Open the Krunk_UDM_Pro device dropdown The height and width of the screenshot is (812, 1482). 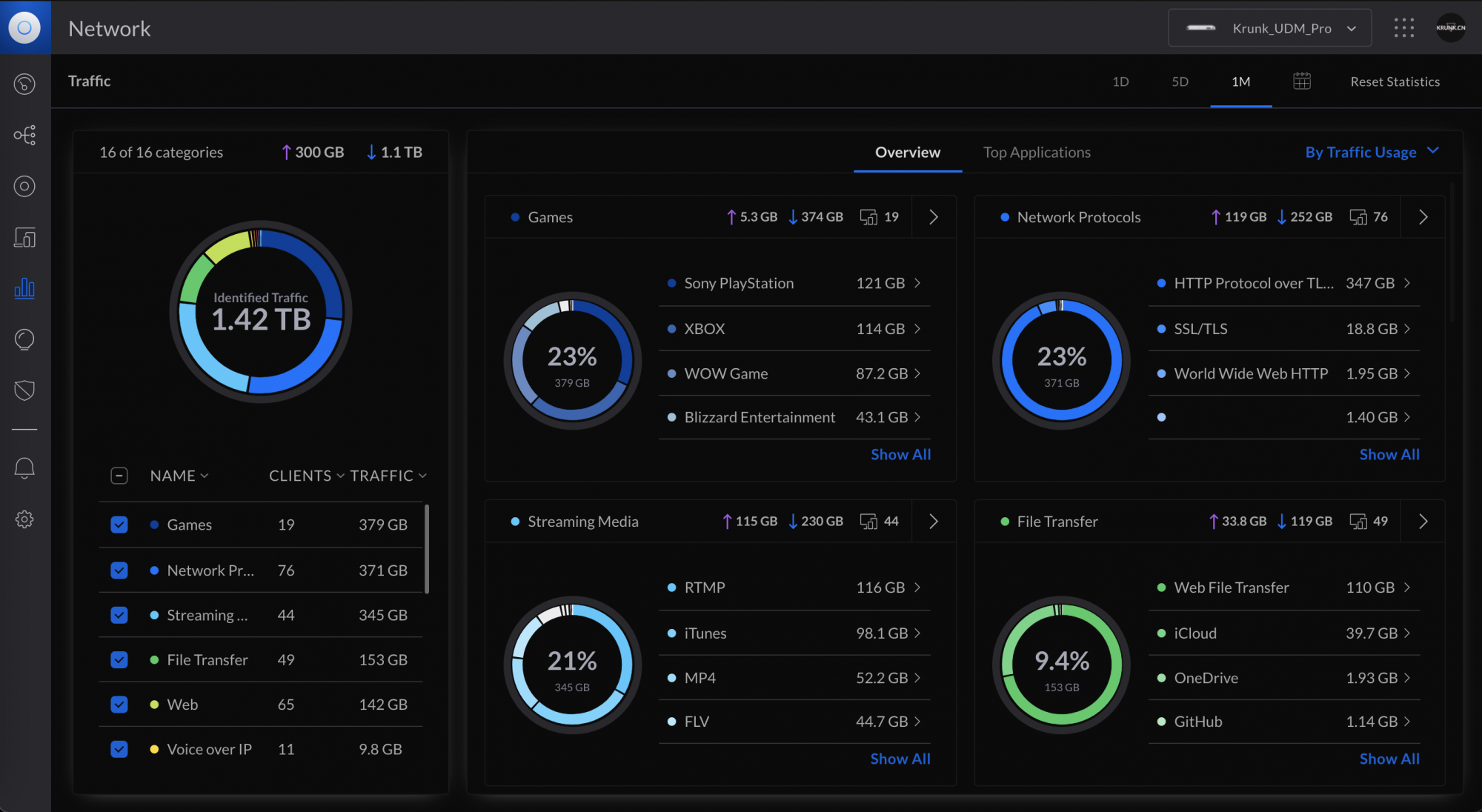[x=1269, y=28]
